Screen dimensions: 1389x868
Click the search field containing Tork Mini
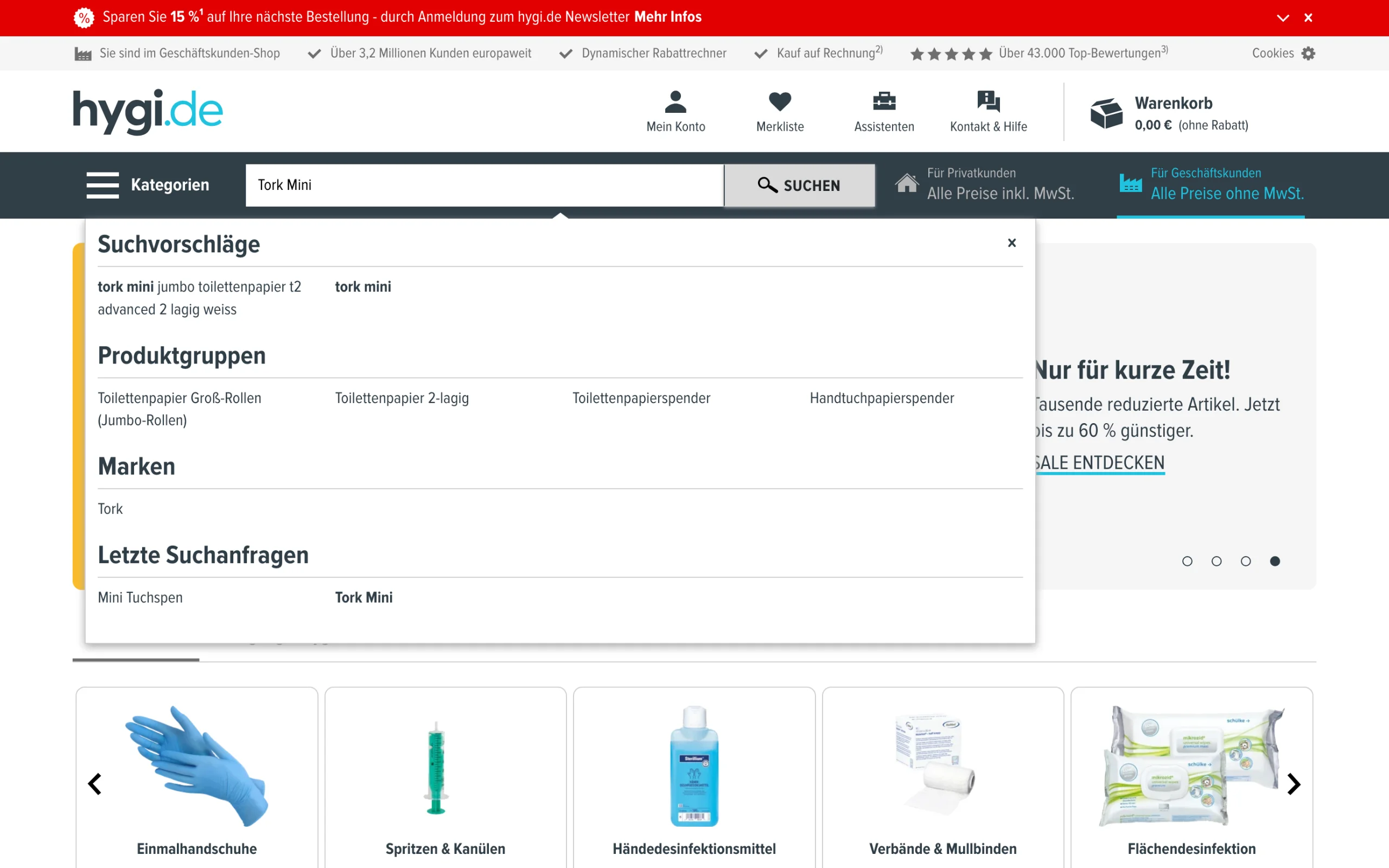click(485, 185)
